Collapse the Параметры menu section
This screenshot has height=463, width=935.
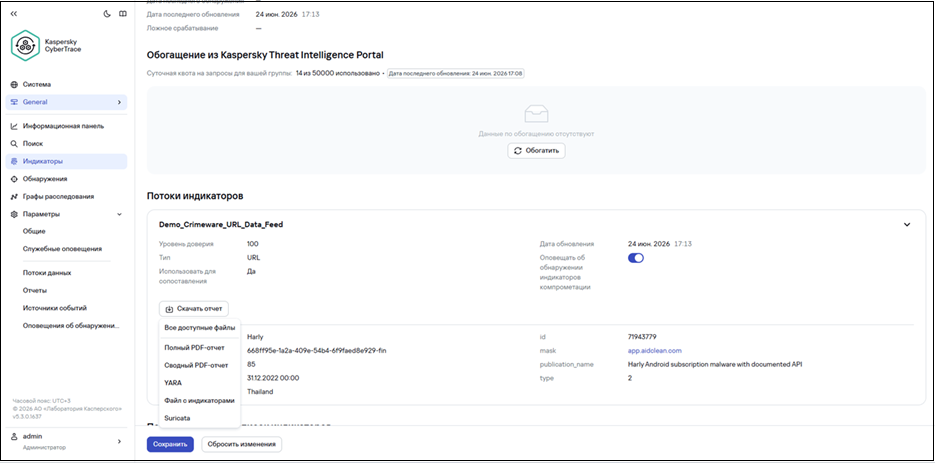coord(119,214)
